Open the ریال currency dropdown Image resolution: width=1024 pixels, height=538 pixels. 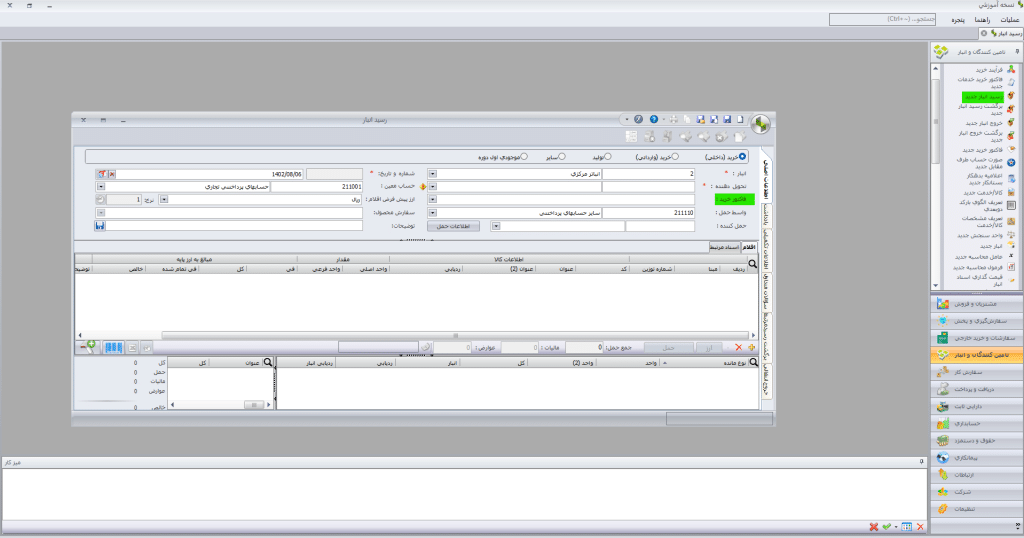click(x=164, y=200)
